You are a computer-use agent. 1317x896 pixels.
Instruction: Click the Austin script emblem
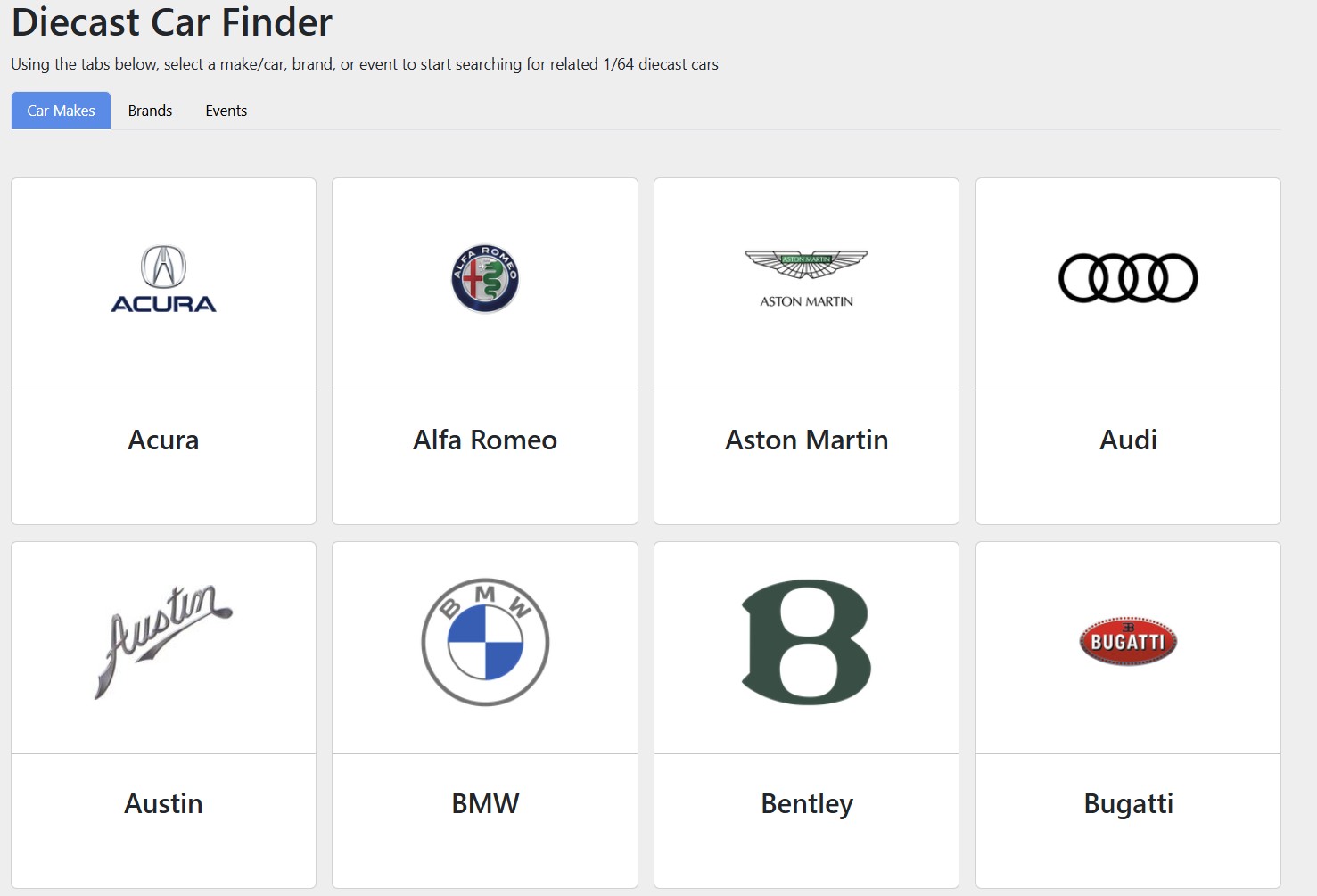coord(163,642)
